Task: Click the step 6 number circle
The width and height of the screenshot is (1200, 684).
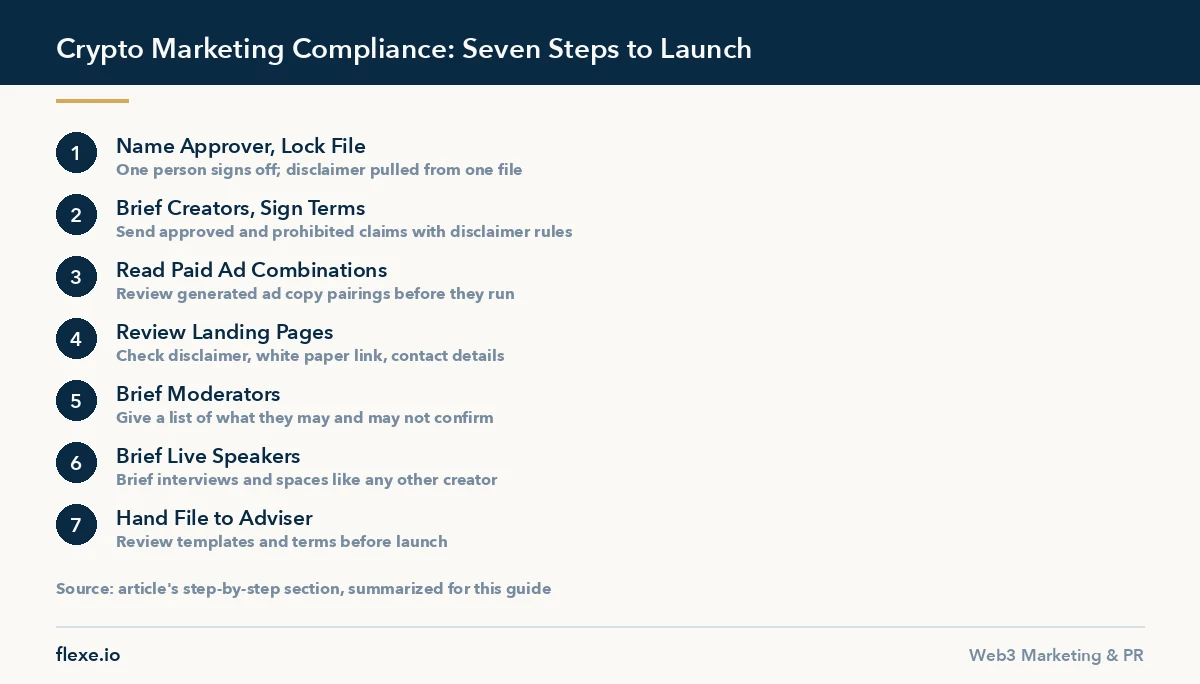Action: [76, 463]
